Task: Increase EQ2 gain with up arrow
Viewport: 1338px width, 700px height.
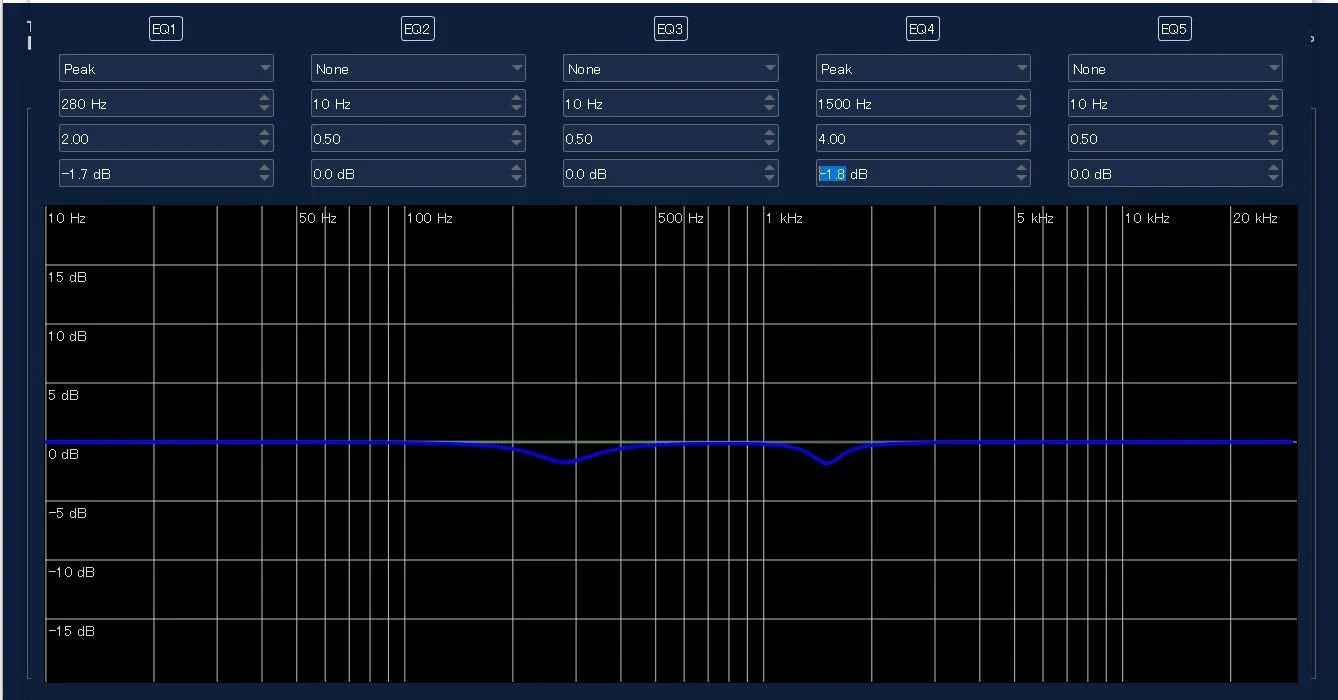Action: coord(517,168)
